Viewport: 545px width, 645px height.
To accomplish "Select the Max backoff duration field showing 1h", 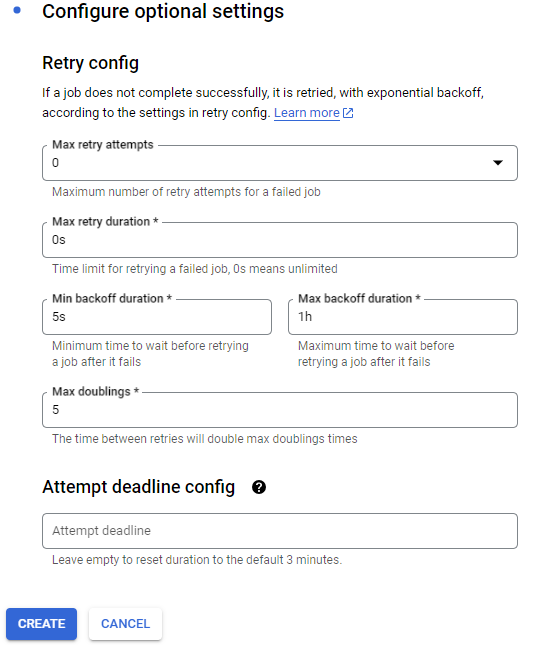I will coord(403,317).
